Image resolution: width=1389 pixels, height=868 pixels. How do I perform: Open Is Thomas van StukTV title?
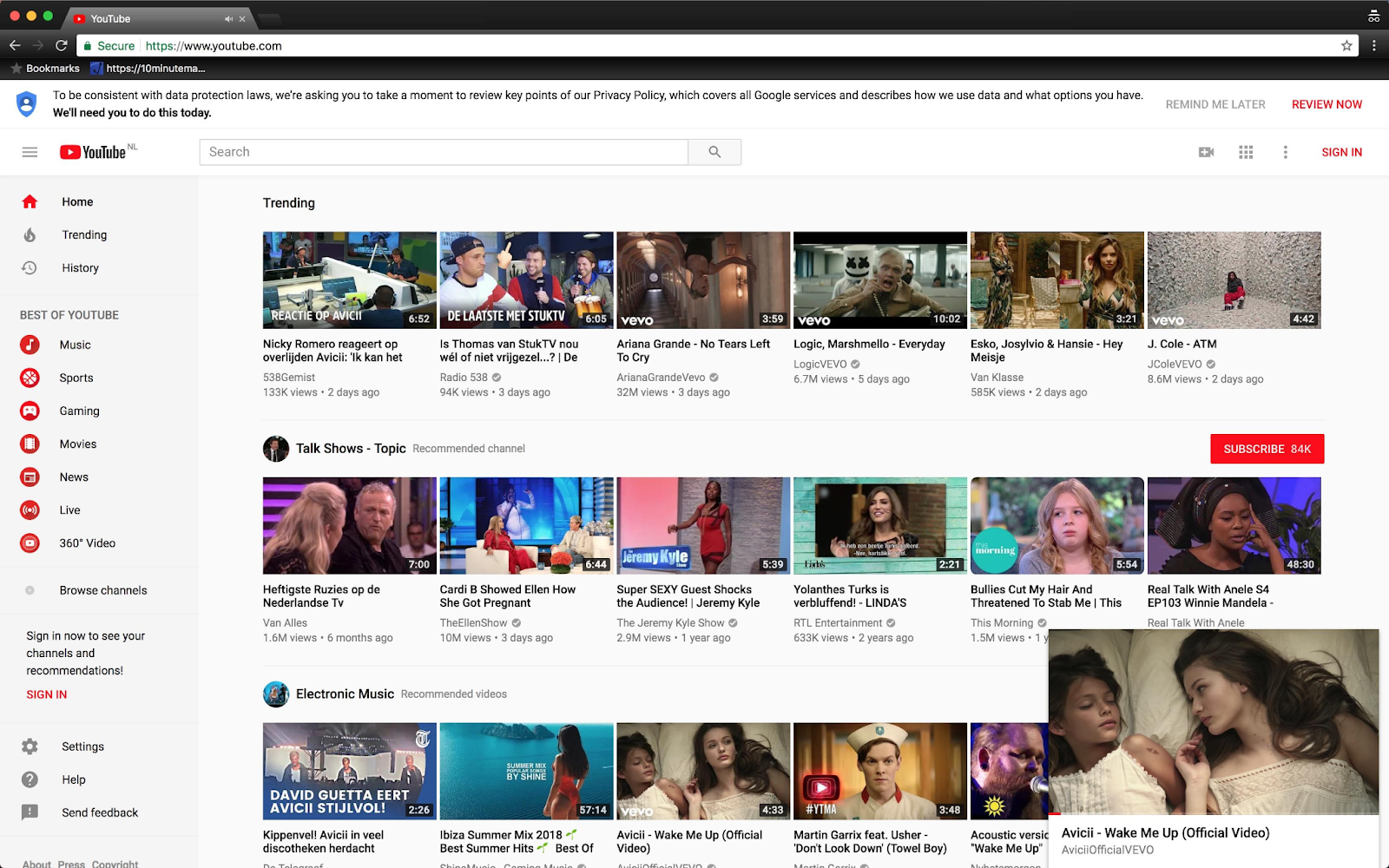(x=509, y=351)
